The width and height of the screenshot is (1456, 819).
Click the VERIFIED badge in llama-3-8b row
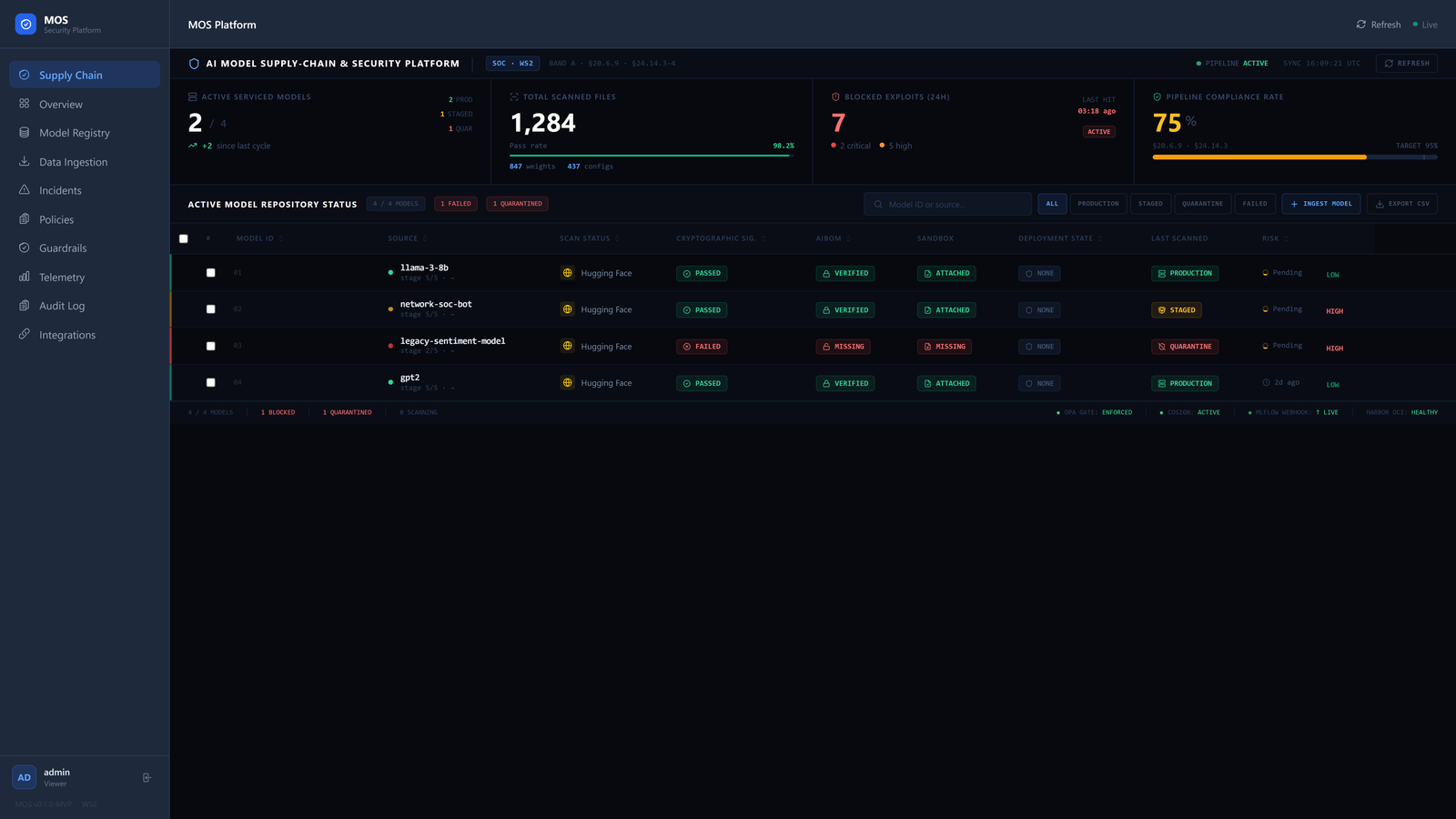845,273
